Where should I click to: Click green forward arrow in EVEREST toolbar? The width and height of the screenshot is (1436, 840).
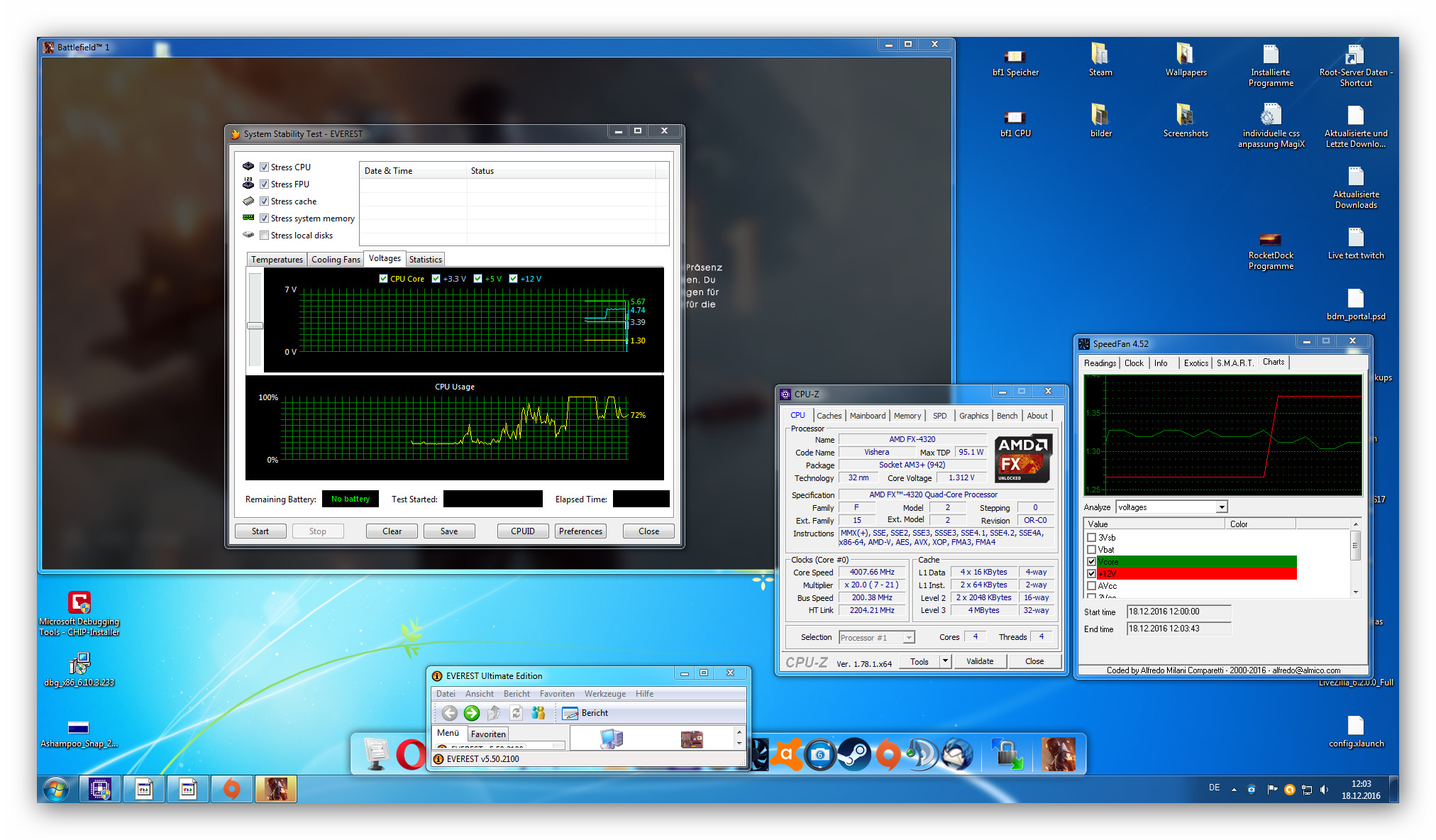point(471,713)
